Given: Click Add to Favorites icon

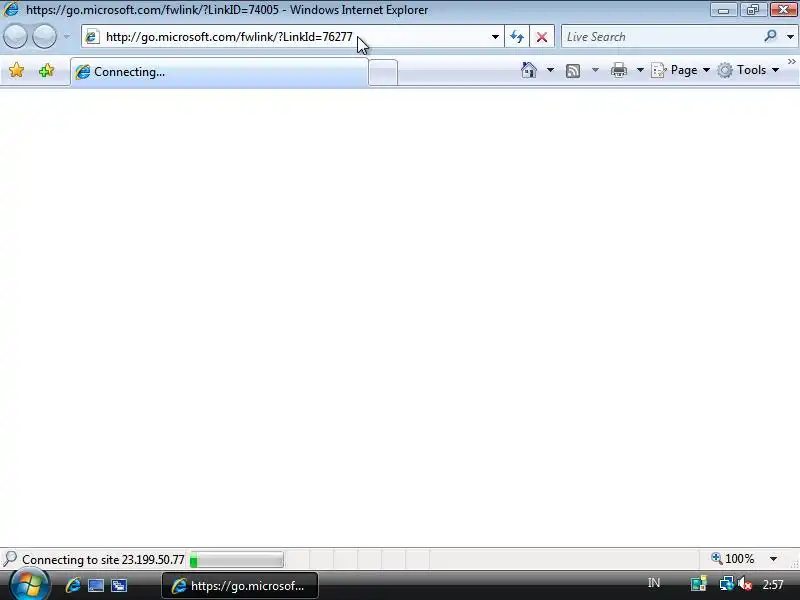Looking at the screenshot, I should pyautogui.click(x=46, y=70).
